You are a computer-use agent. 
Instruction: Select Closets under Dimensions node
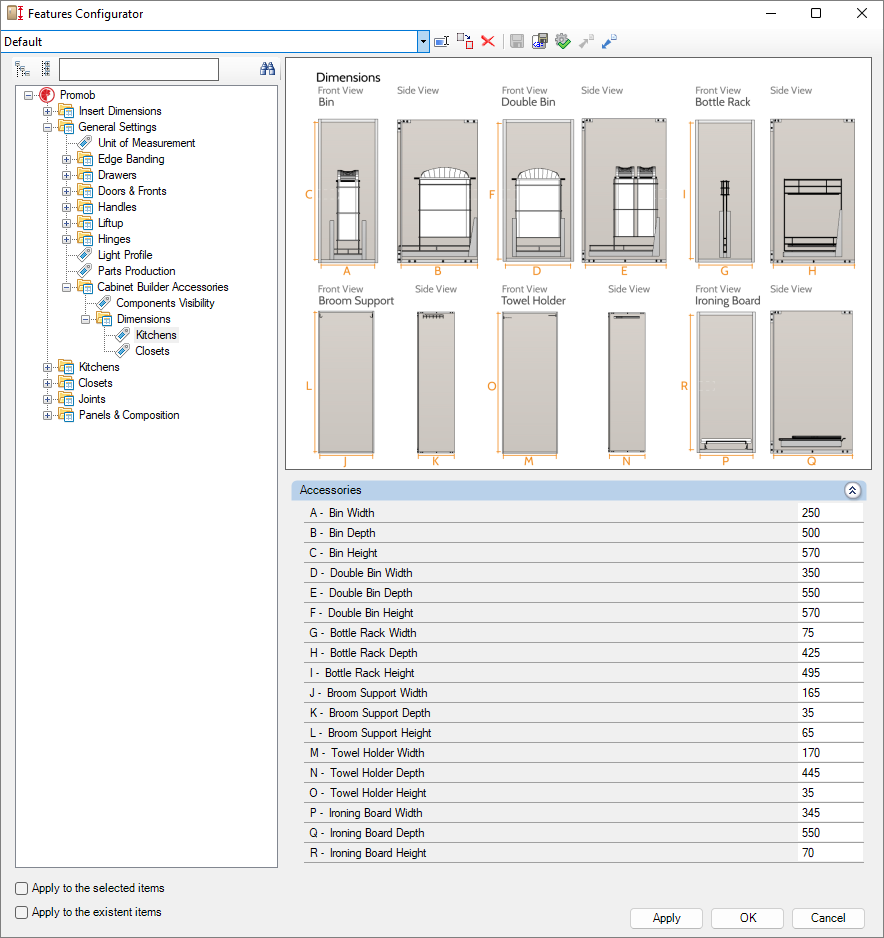click(152, 351)
